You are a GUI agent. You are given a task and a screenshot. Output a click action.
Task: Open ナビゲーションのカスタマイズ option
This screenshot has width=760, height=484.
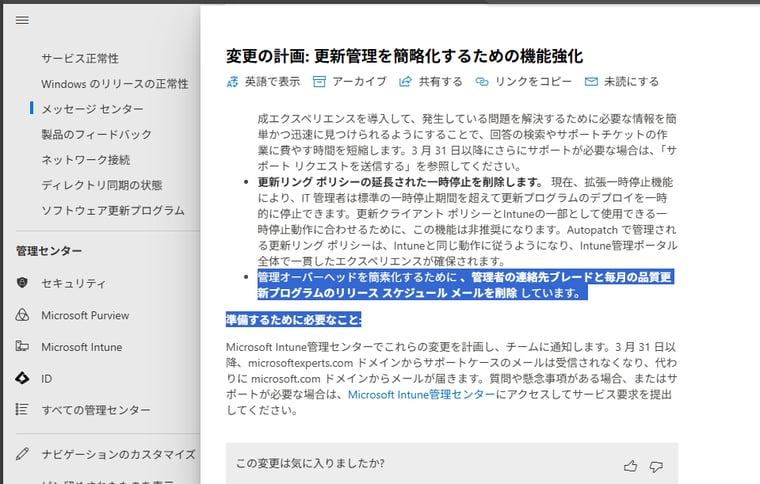118,454
